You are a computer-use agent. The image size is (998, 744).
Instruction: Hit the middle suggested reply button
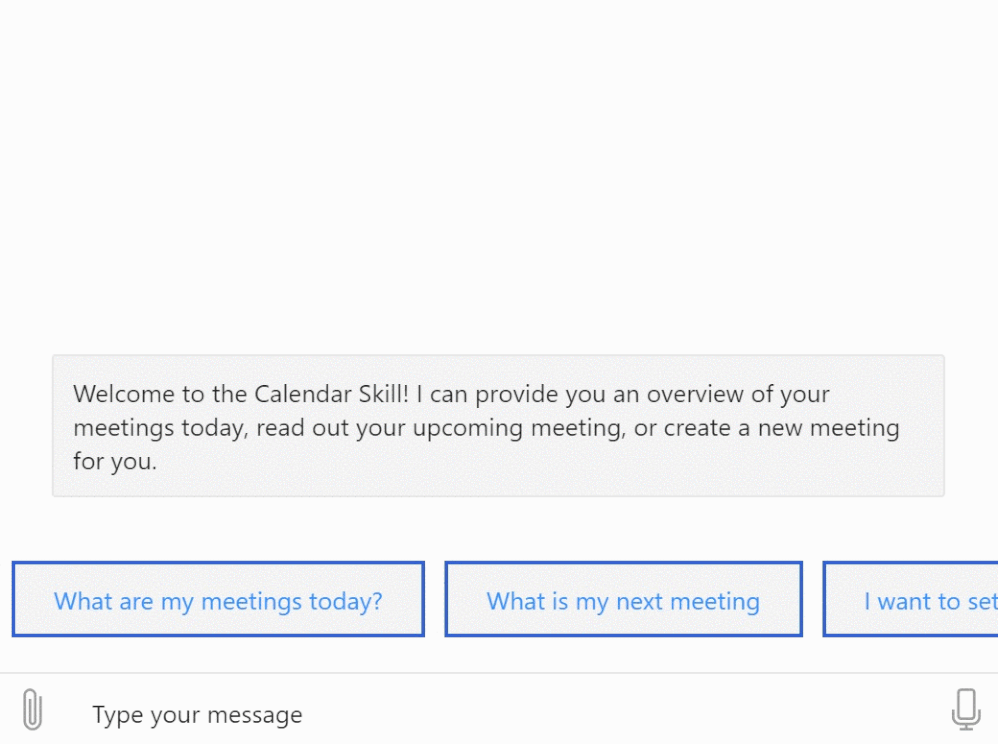[623, 600]
